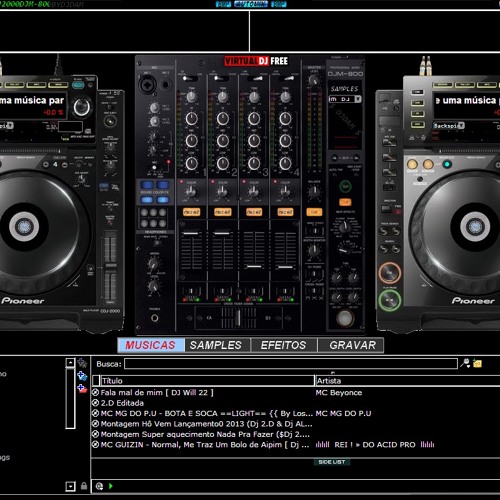Open the samples bank dropdown on the mixer
Viewport: 500px width, 500px height.
point(358,99)
